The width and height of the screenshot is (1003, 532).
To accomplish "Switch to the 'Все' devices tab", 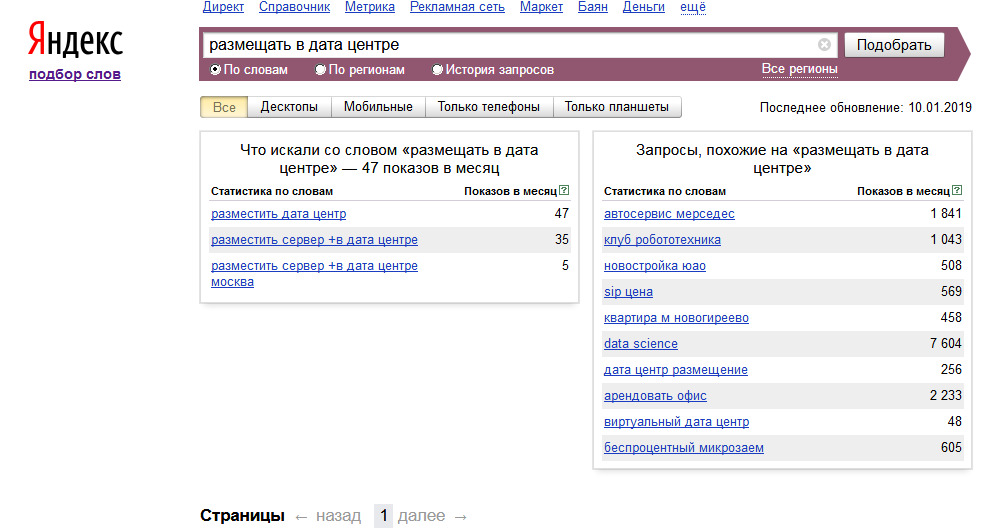I will pyautogui.click(x=224, y=107).
